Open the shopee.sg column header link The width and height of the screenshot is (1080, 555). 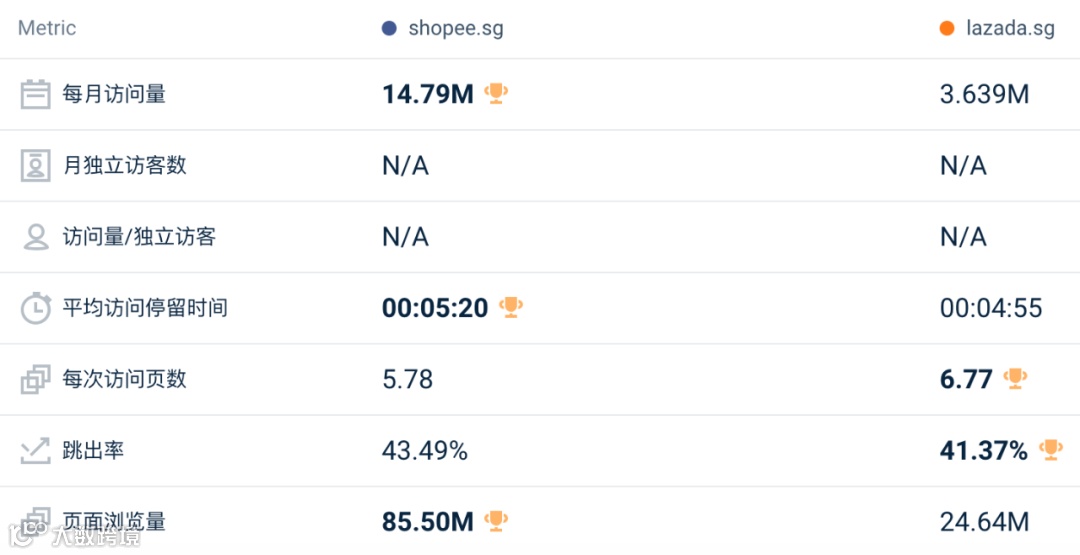click(x=455, y=28)
